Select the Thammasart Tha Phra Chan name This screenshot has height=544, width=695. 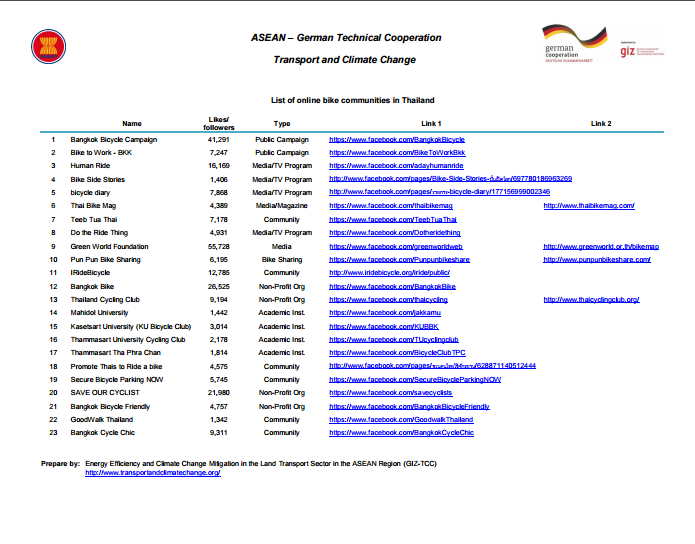point(115,353)
